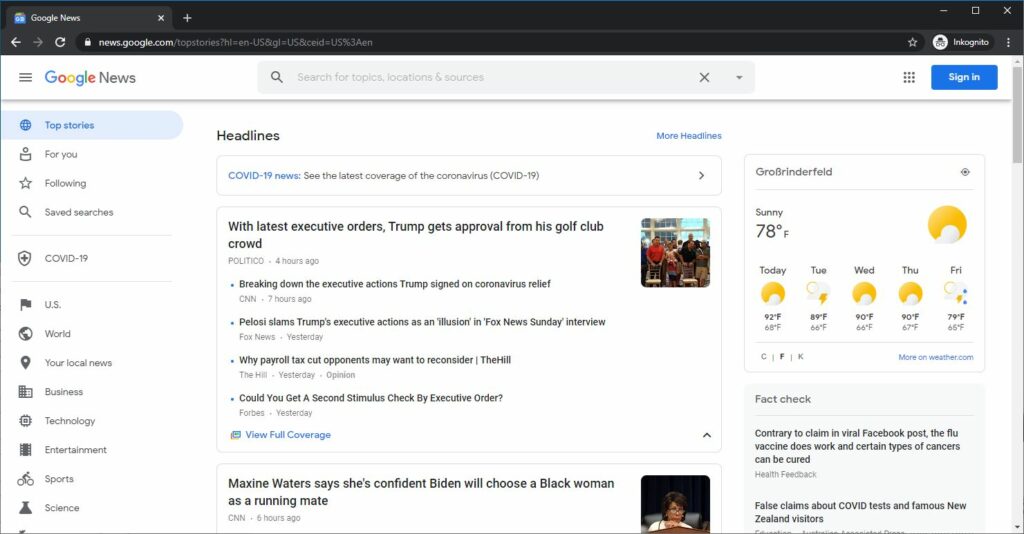Click the Saved searches magnifier icon
Screen dimensions: 1024x534
pos(25,212)
